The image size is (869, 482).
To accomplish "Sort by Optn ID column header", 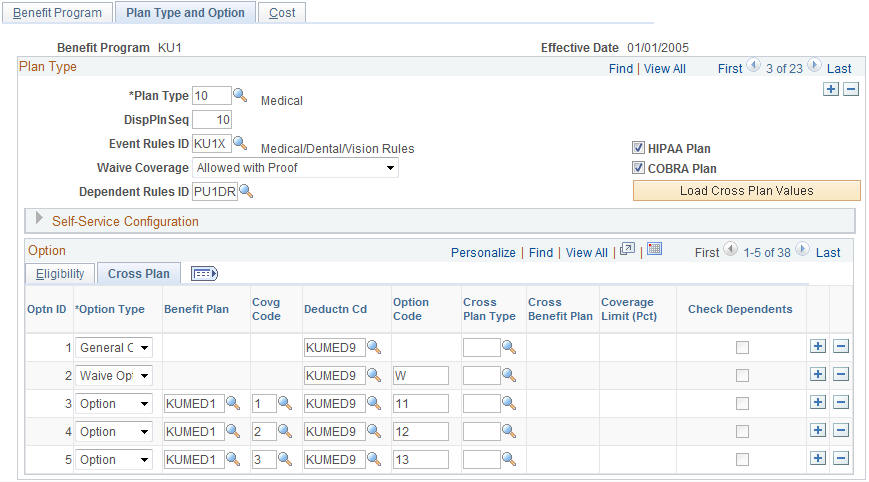I will [x=47, y=309].
